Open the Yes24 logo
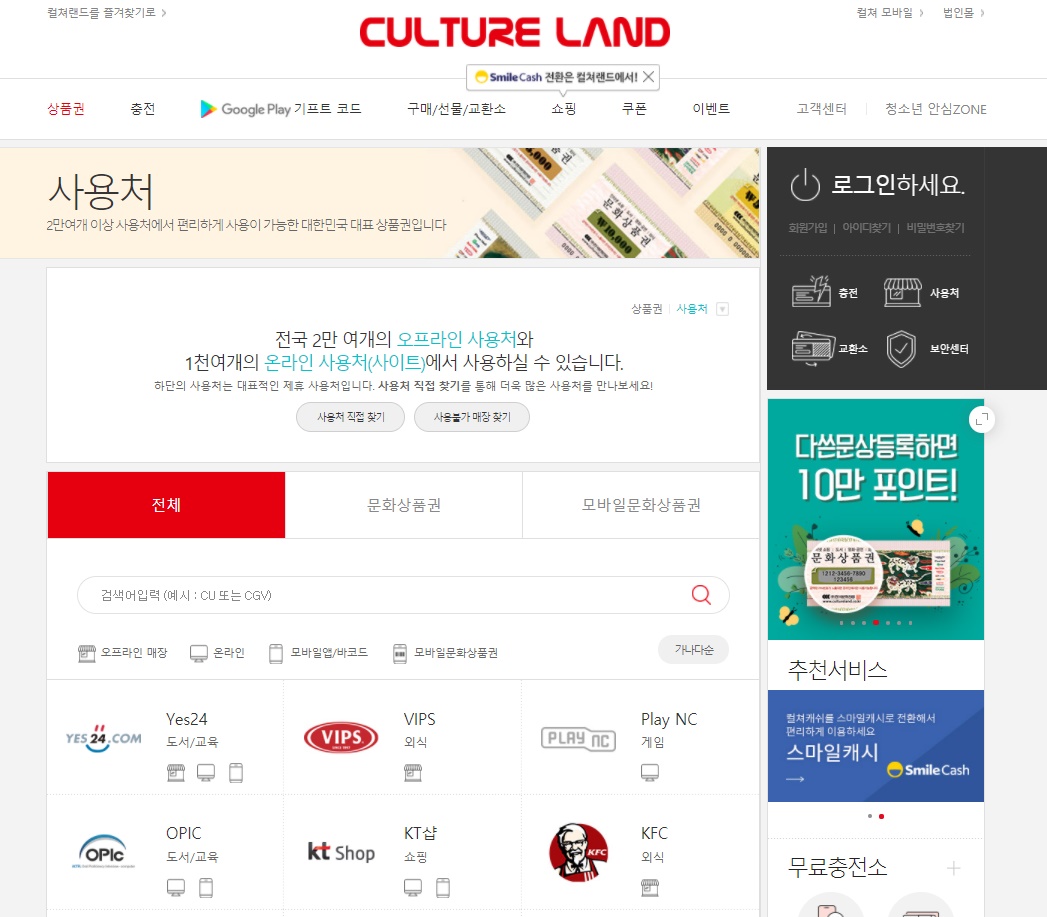 click(x=103, y=738)
